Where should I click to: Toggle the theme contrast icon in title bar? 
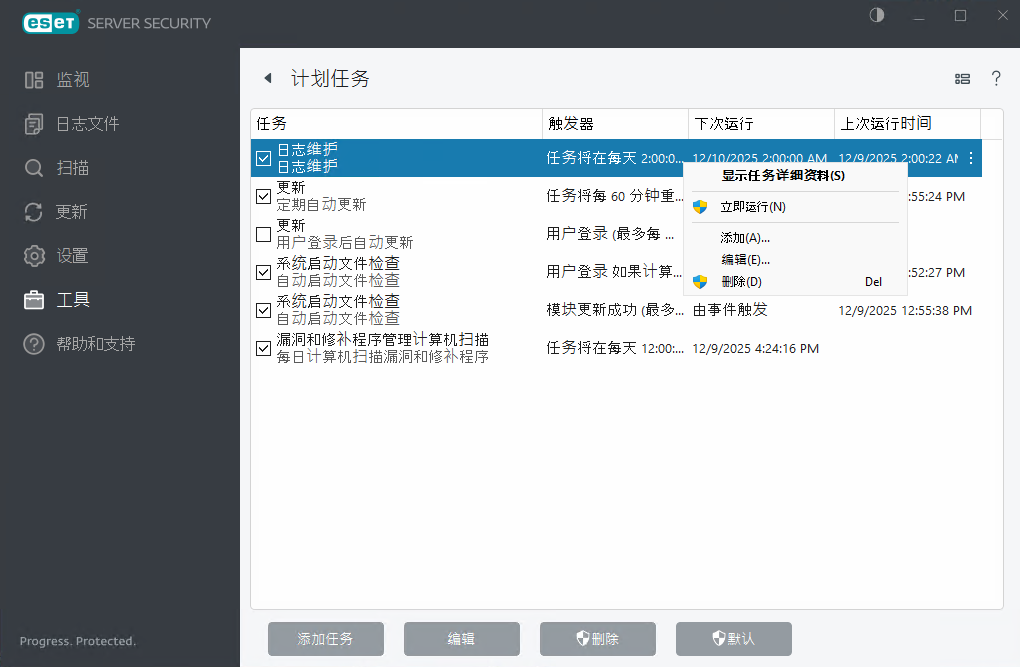(876, 16)
